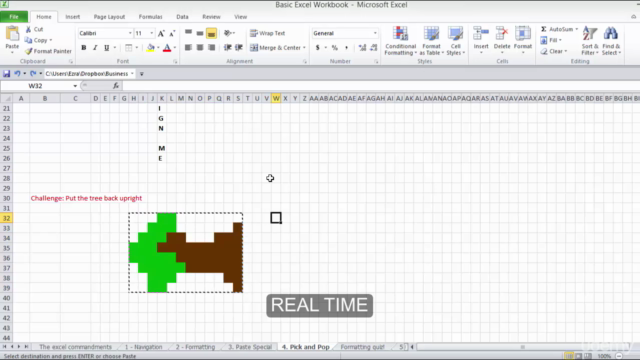The height and width of the screenshot is (360, 640).
Task: Open the Name Box dropdown arrow
Action: point(75,86)
